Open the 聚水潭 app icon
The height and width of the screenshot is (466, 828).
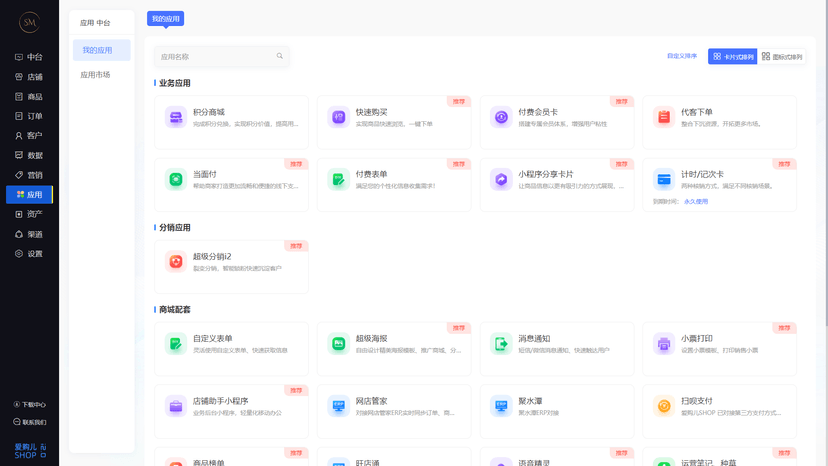(501, 406)
